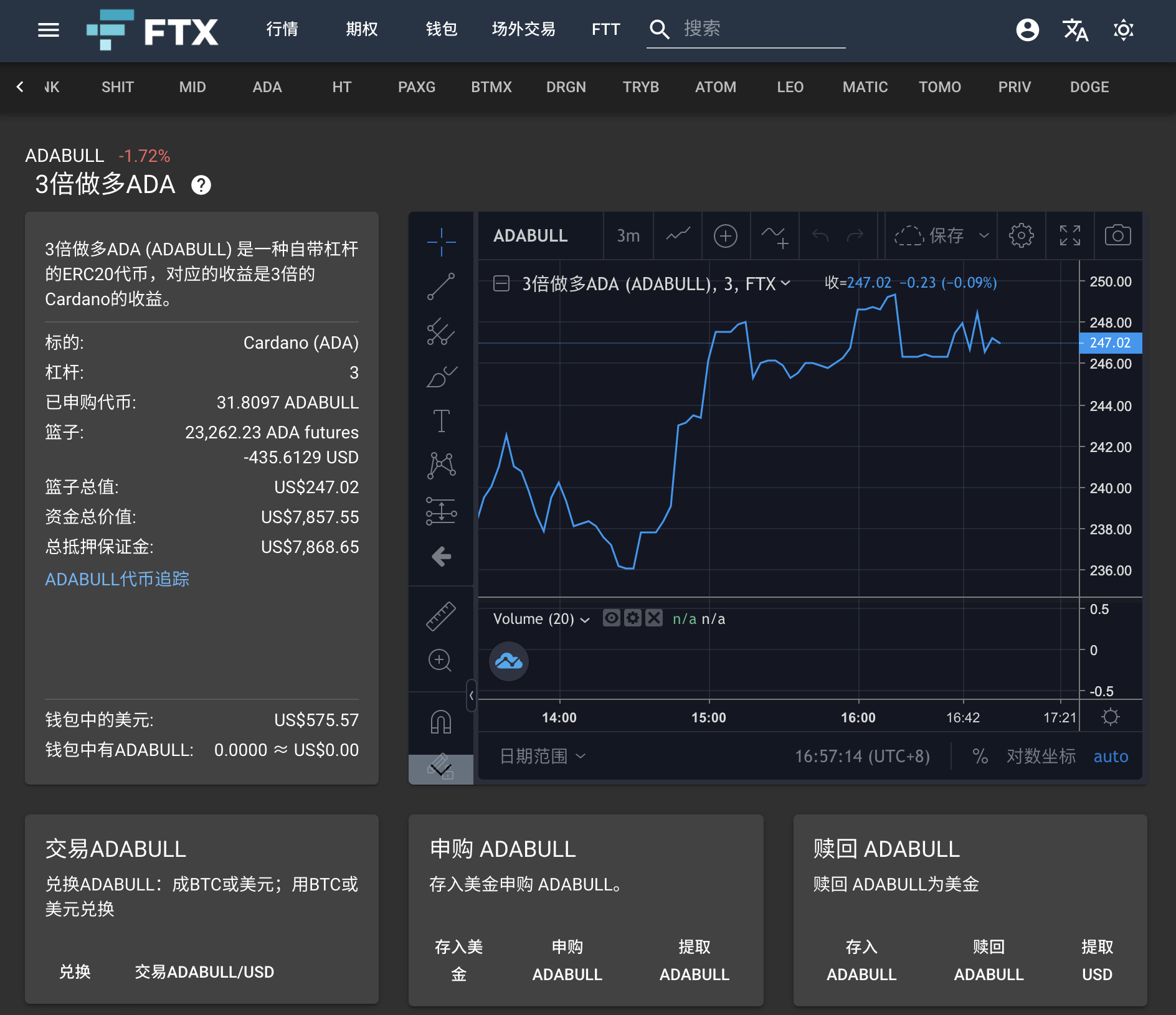Click the redo arrow in chart header
The width and height of the screenshot is (1176, 1015).
[x=855, y=235]
